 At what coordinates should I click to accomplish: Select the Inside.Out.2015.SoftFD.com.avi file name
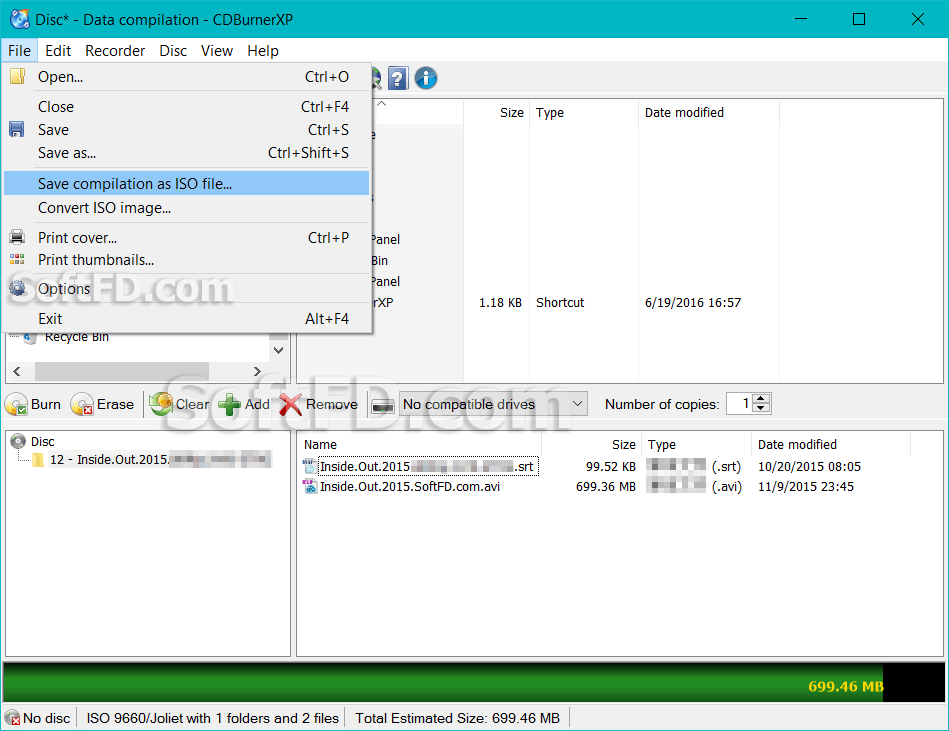pyautogui.click(x=410, y=487)
